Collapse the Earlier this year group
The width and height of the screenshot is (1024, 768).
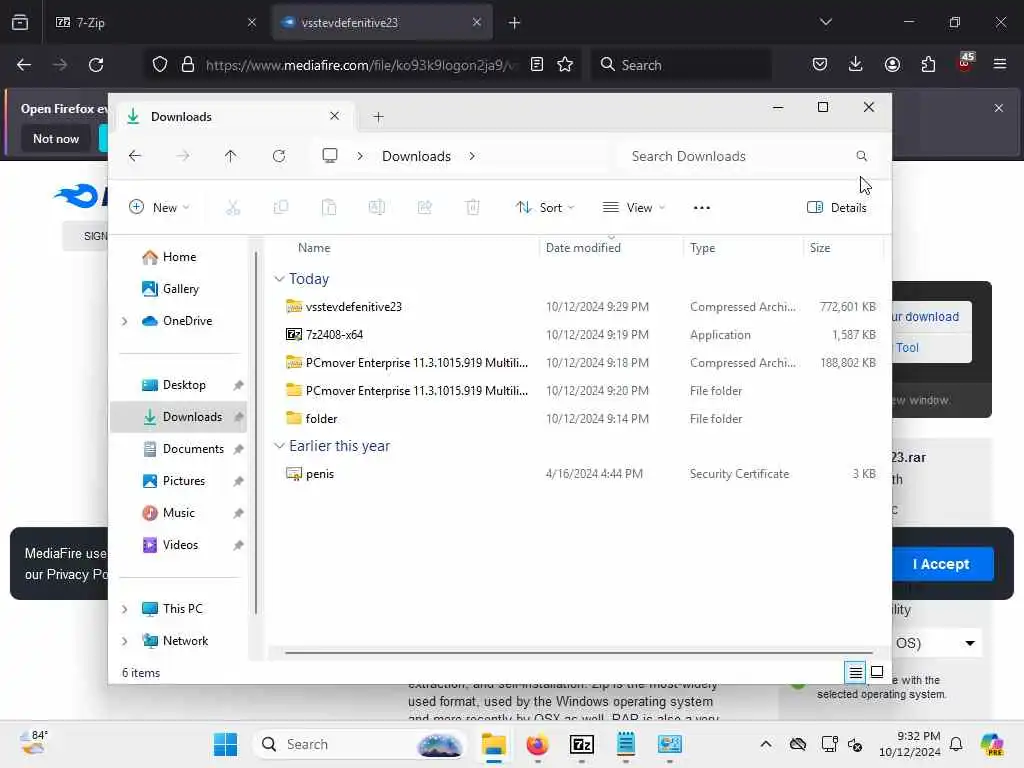[x=279, y=446]
